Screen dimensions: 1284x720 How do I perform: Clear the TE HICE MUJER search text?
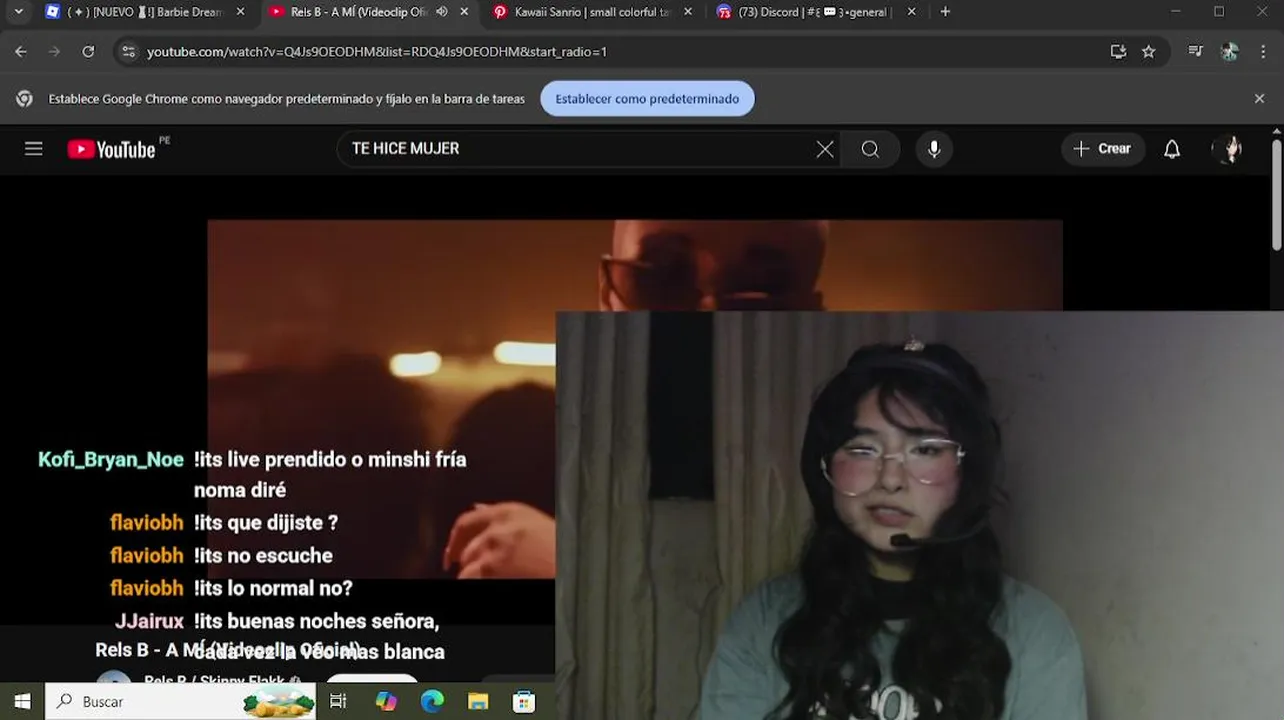[x=825, y=149]
